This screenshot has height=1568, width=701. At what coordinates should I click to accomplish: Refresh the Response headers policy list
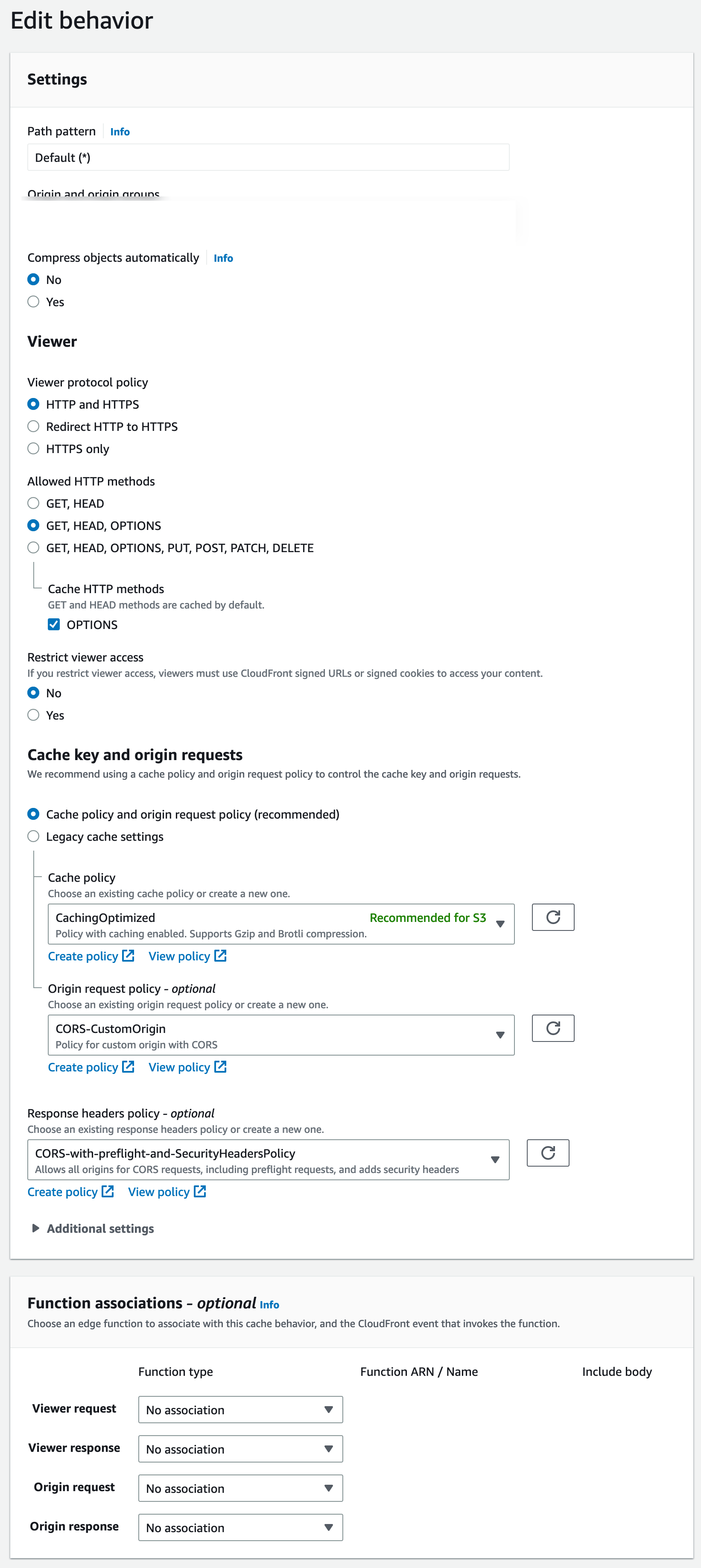(x=547, y=1152)
